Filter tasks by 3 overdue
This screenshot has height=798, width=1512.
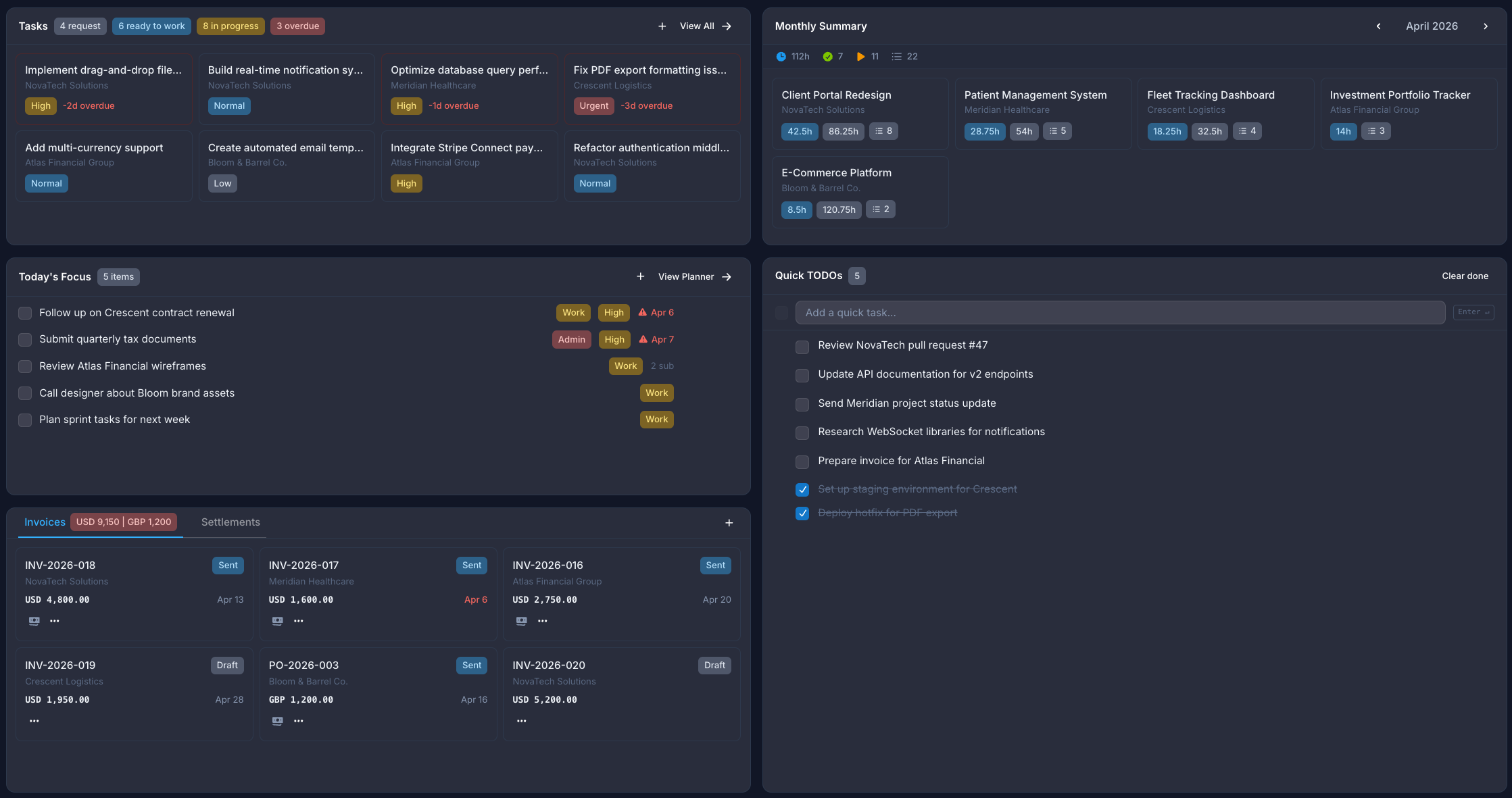coord(297,26)
